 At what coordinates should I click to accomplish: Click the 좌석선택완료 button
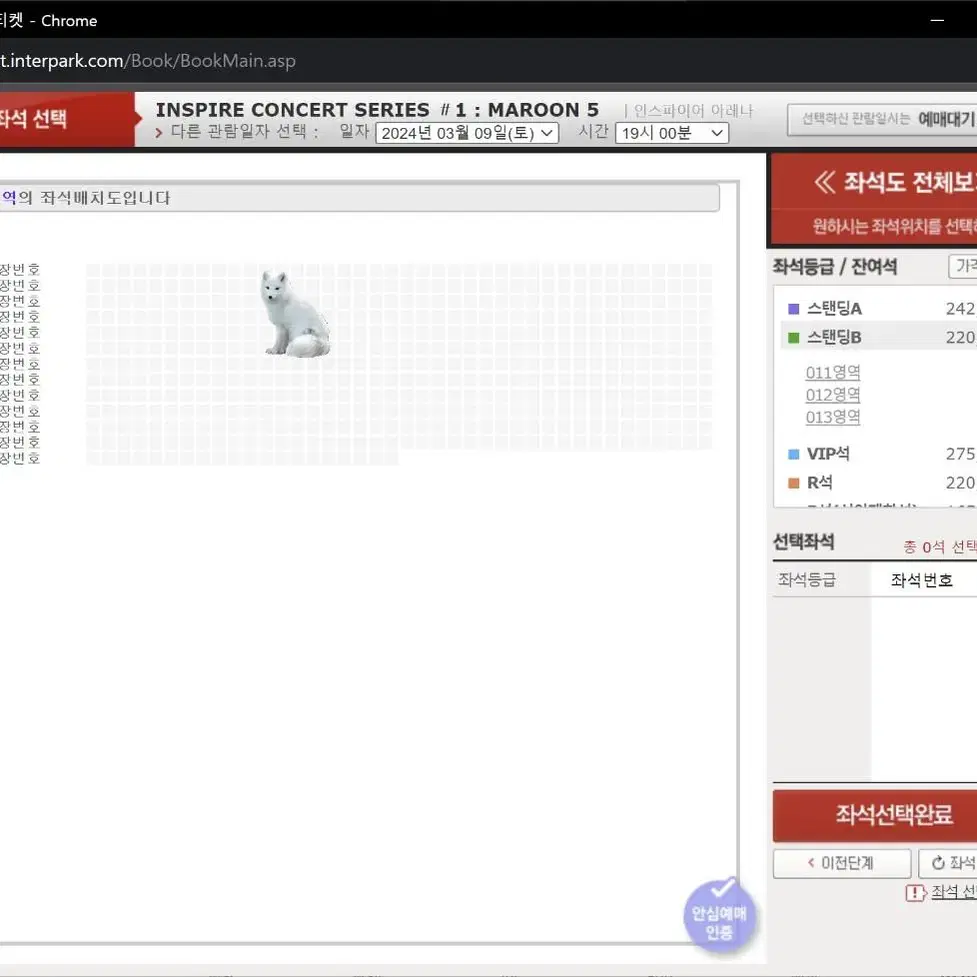[x=875, y=815]
